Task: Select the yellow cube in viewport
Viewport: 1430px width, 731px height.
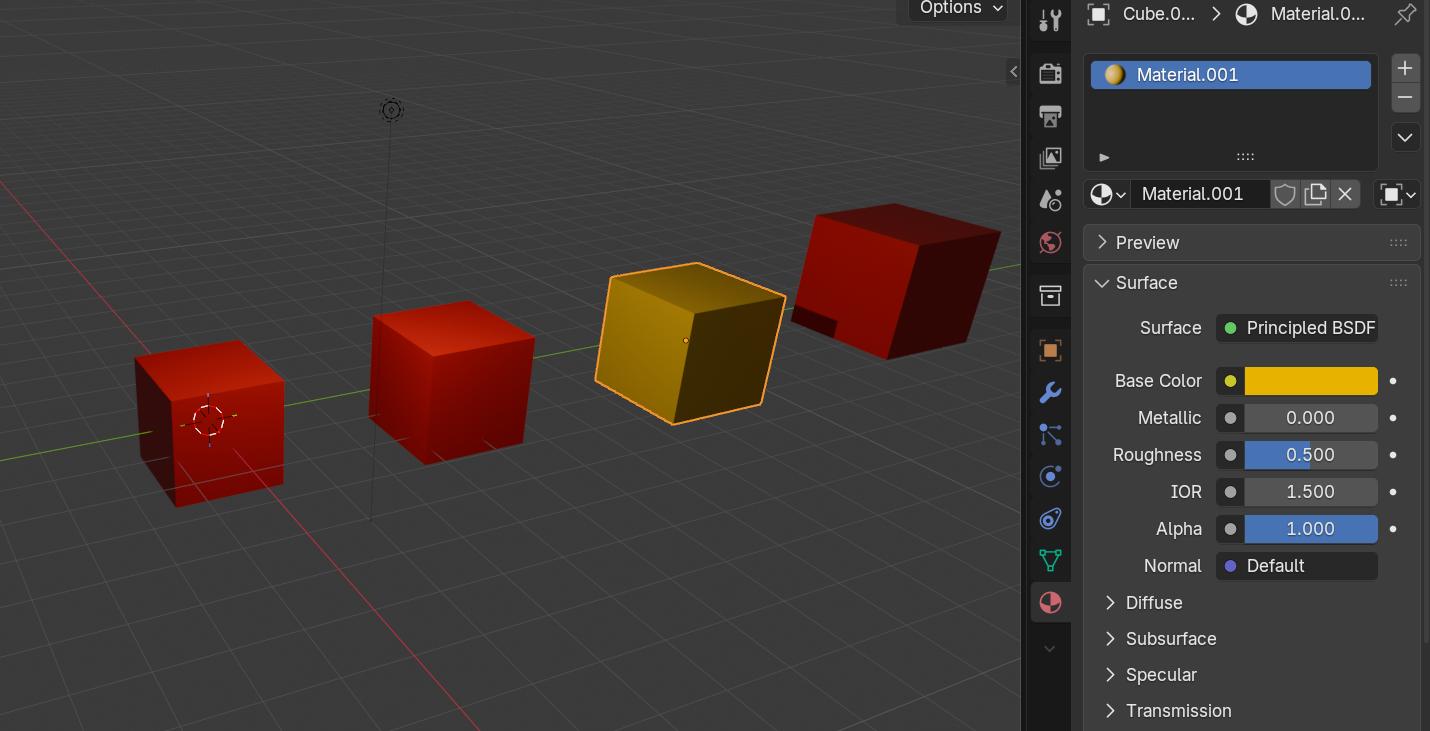Action: coord(689,343)
